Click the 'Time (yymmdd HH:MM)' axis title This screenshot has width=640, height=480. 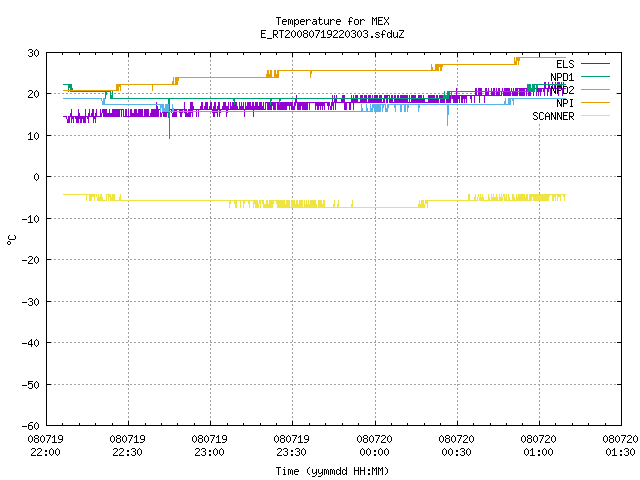[332, 471]
